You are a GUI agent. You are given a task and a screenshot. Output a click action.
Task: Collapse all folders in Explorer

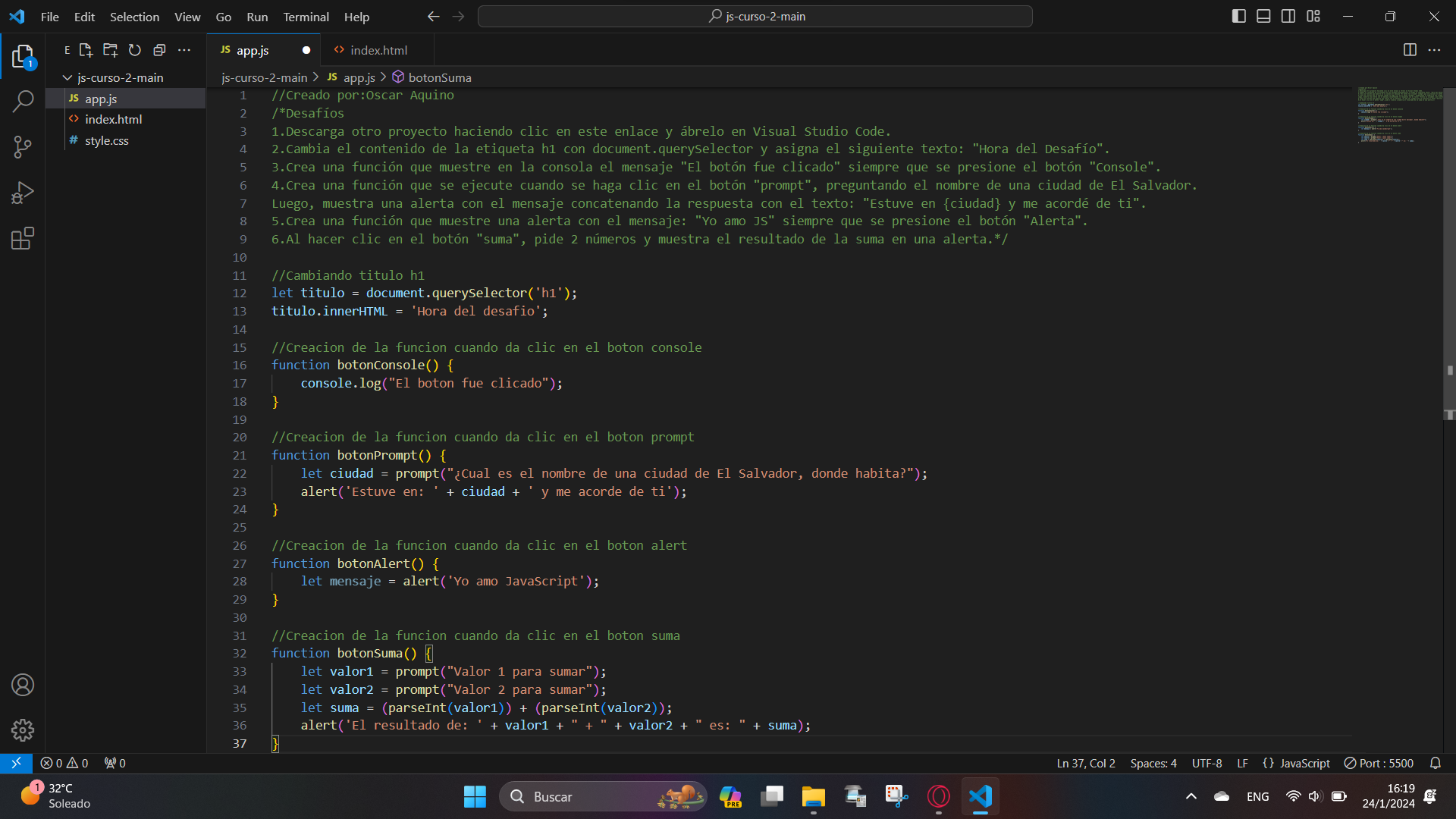point(159,50)
